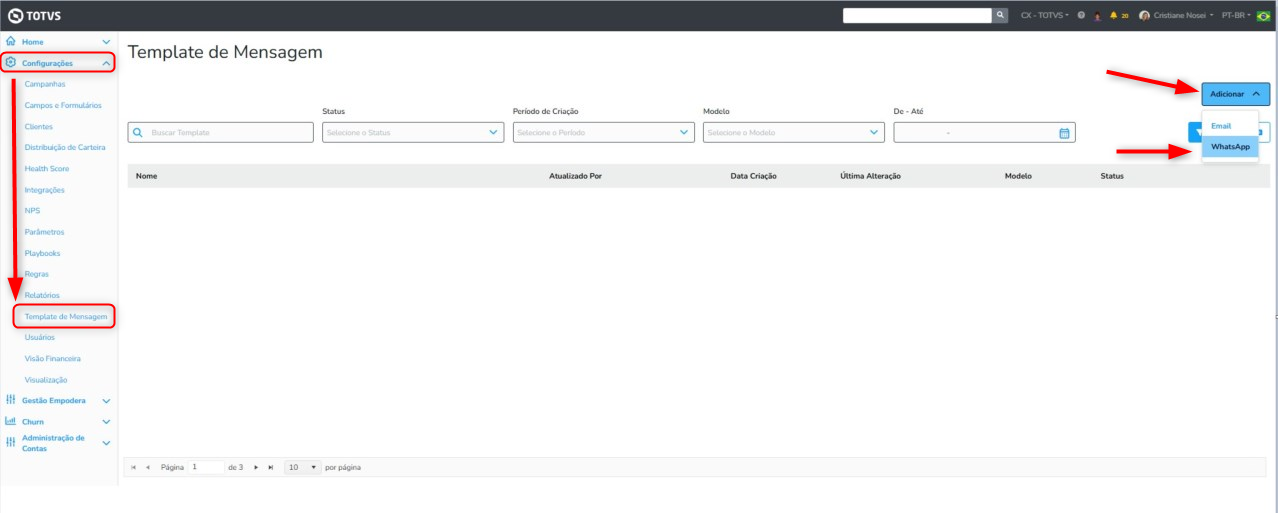The height and width of the screenshot is (513, 1278).
Task: Open Visão Financeira in sidebar
Action: click(53, 358)
